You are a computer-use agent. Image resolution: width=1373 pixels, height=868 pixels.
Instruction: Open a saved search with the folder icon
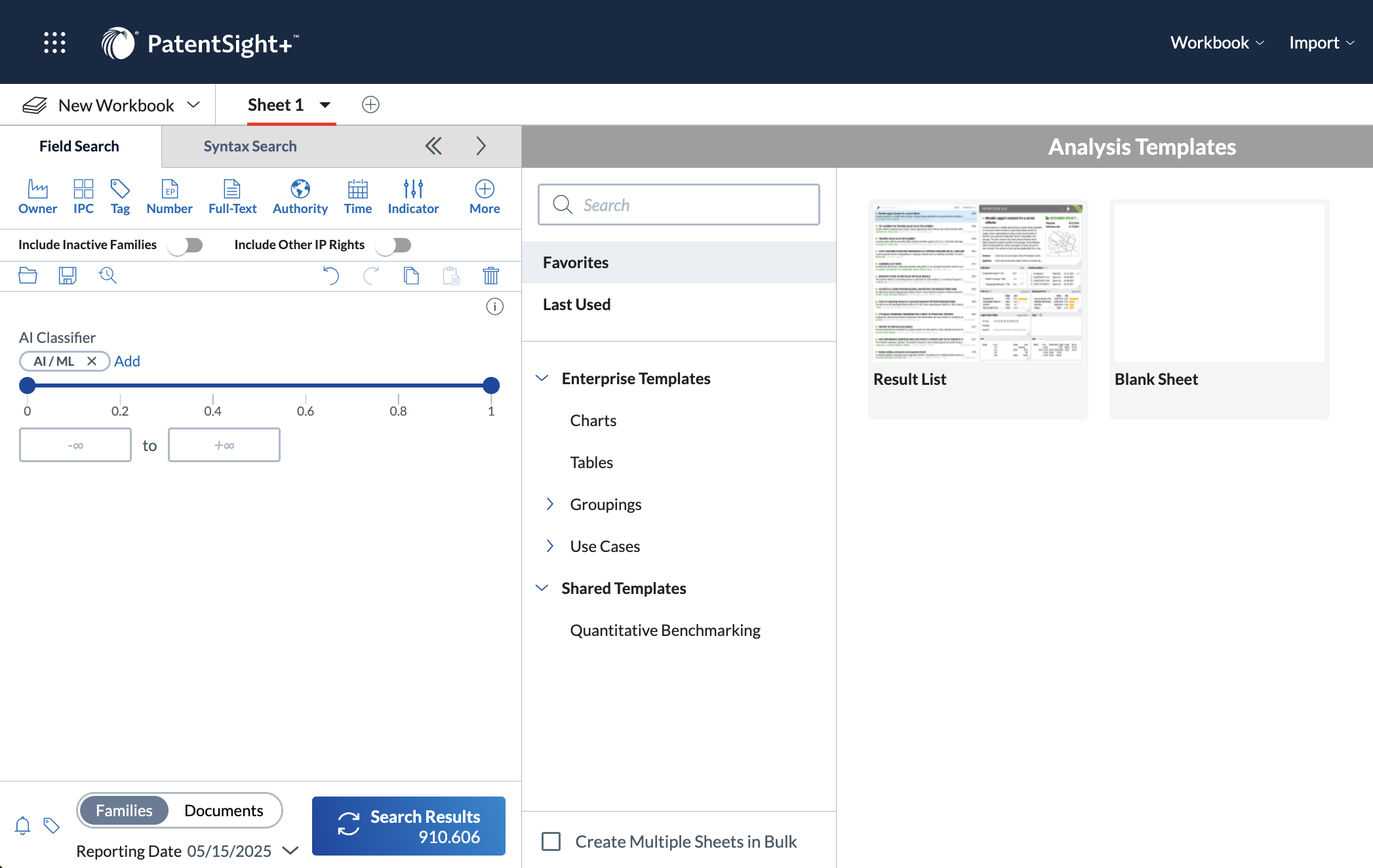(x=28, y=275)
